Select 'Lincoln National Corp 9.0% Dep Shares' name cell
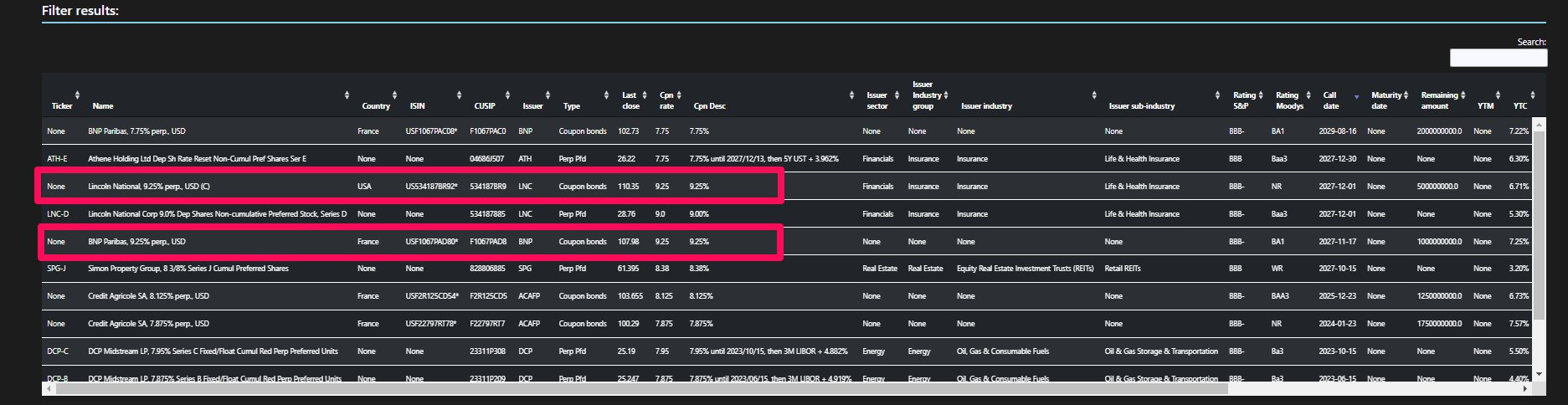This screenshot has width=1568, height=405. point(218,214)
